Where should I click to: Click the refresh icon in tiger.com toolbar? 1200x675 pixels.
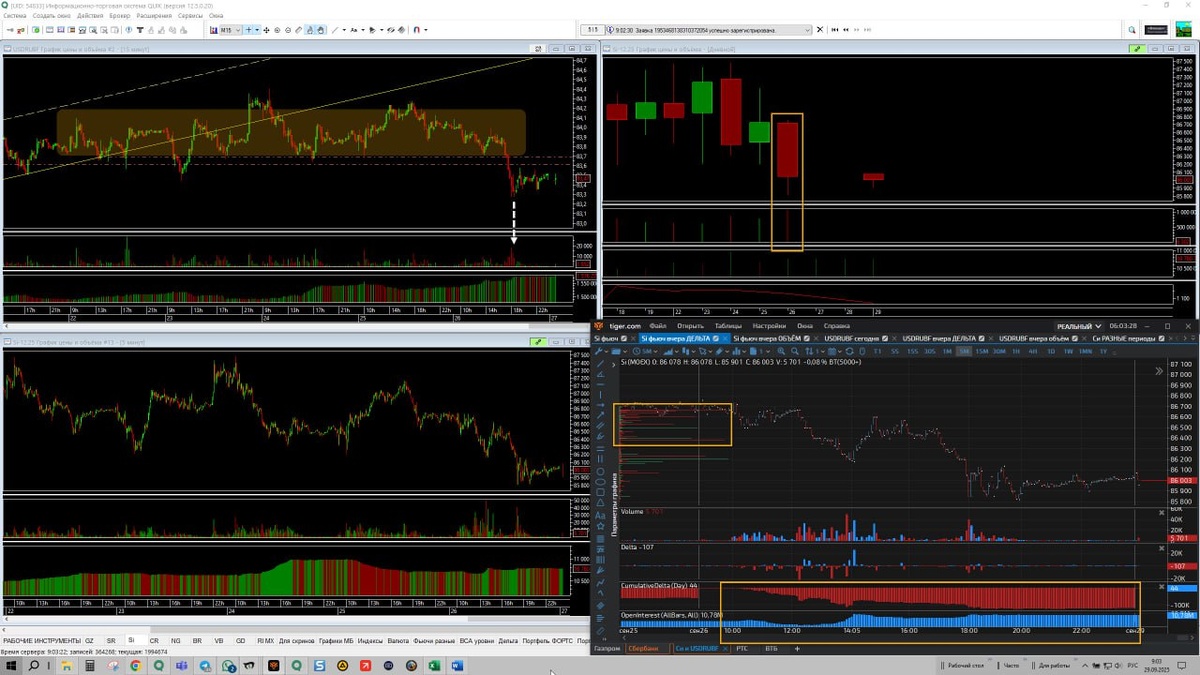[x=849, y=351]
